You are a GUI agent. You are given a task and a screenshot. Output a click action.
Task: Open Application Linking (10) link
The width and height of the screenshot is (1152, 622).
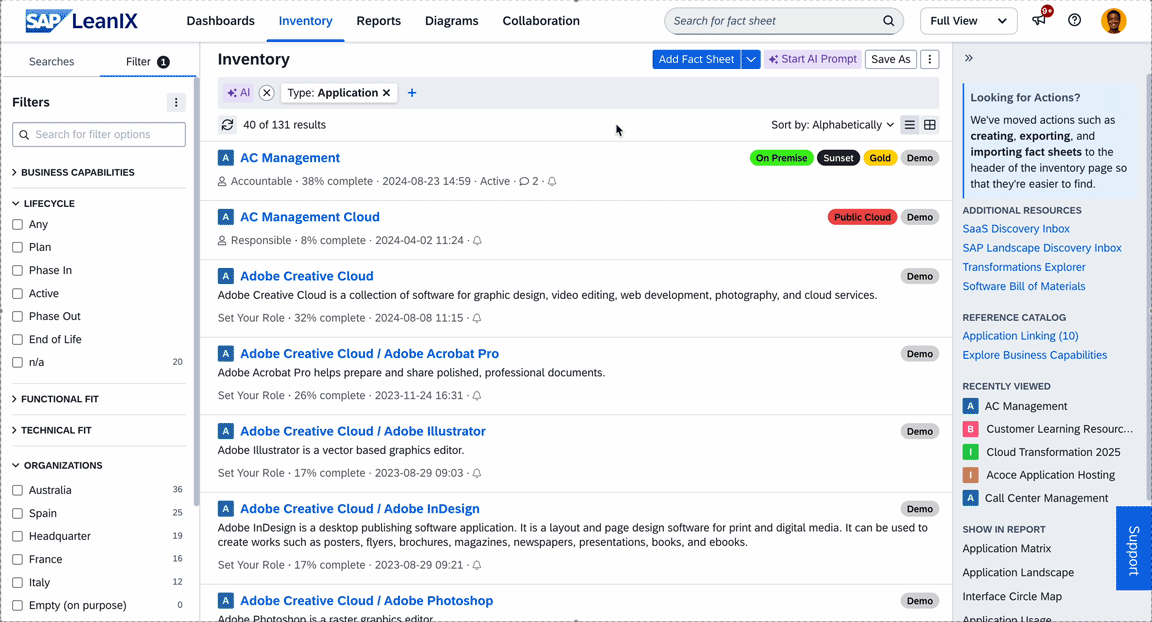tap(1020, 336)
